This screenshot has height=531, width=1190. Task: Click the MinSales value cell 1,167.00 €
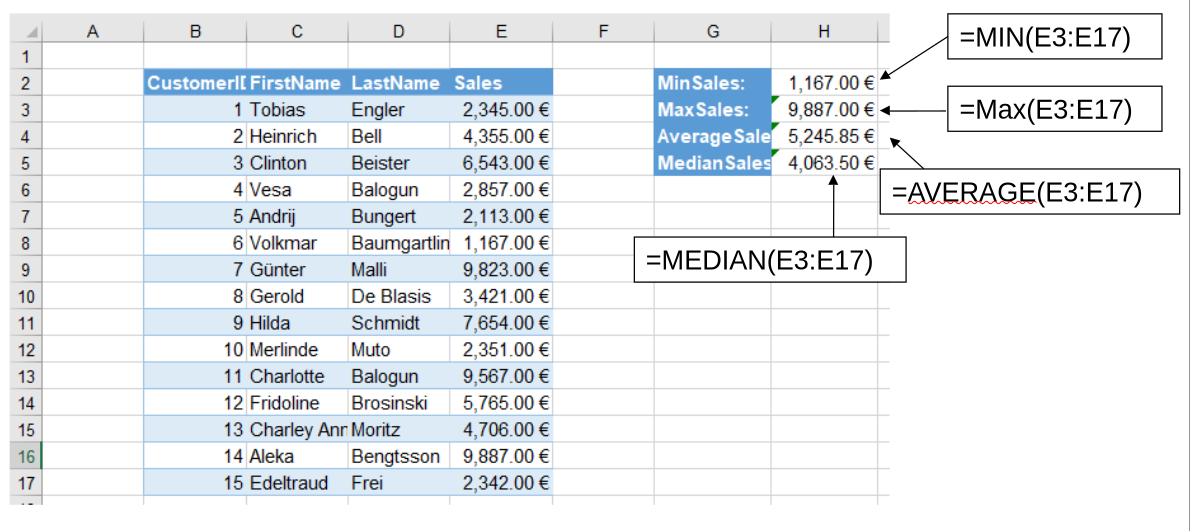(x=824, y=83)
